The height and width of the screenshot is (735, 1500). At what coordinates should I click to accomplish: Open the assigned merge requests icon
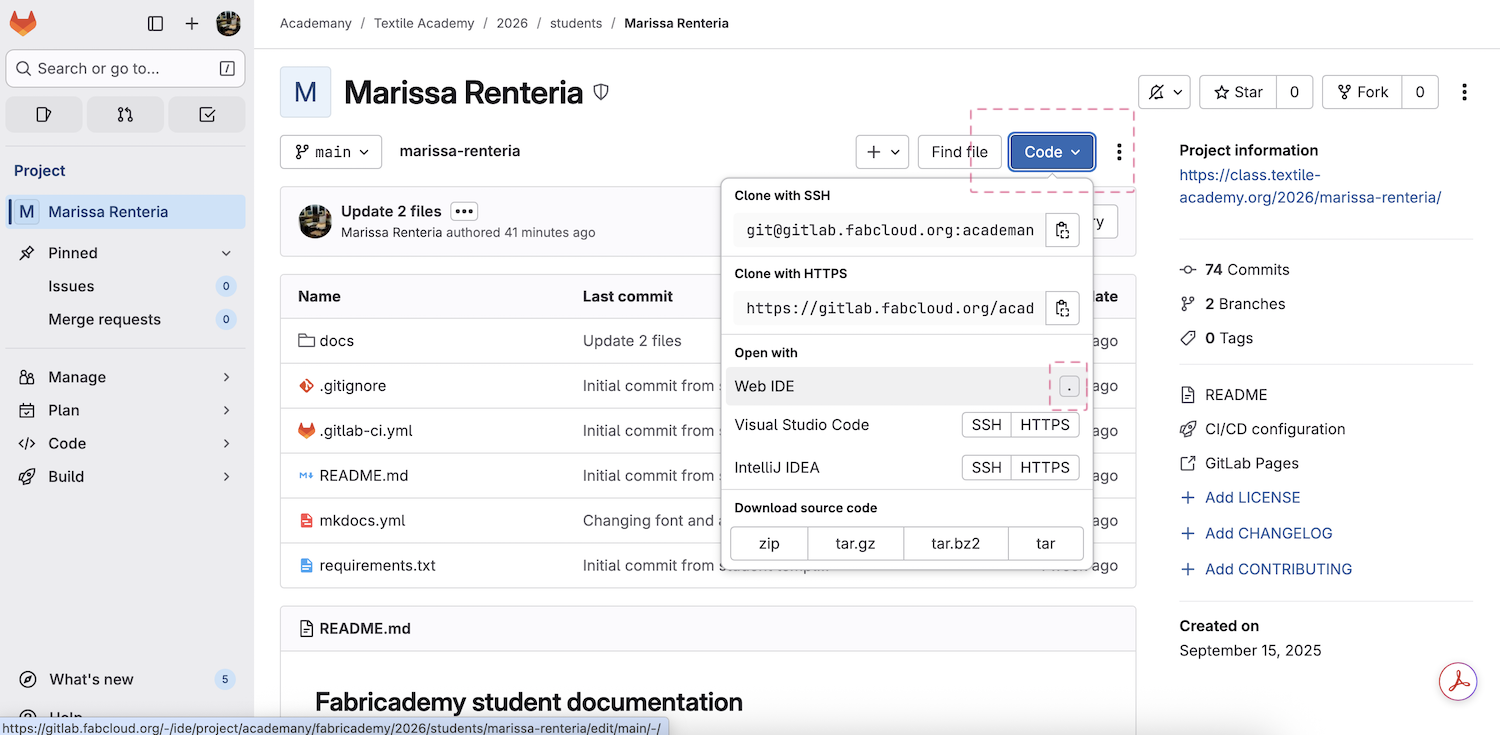click(x=125, y=115)
